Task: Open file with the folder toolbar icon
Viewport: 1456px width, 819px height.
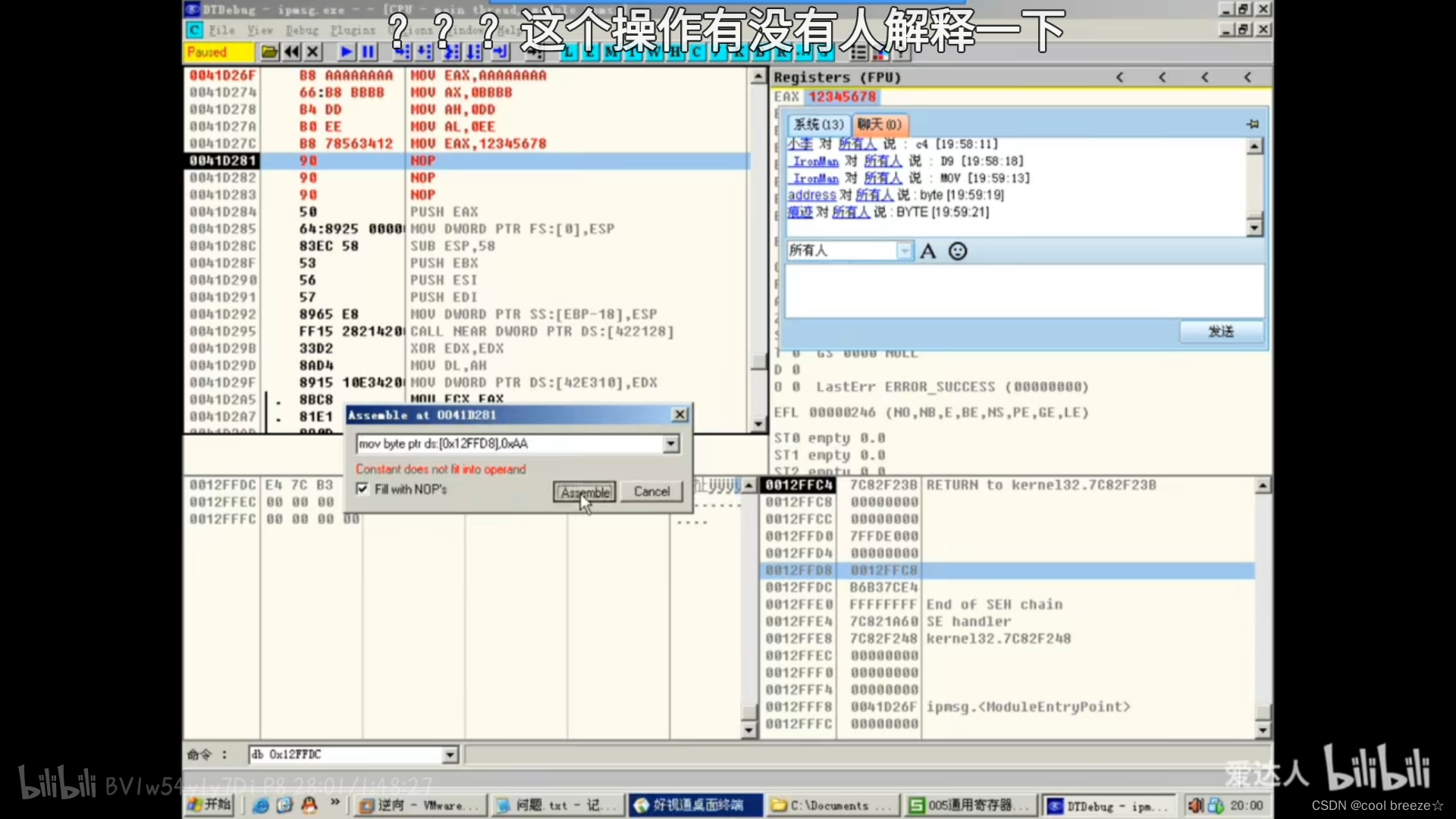Action: pyautogui.click(x=269, y=52)
